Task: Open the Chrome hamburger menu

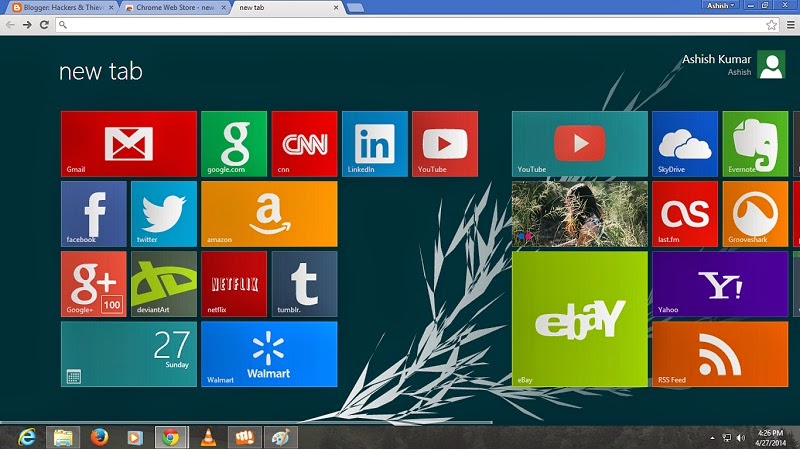Action: (790, 24)
